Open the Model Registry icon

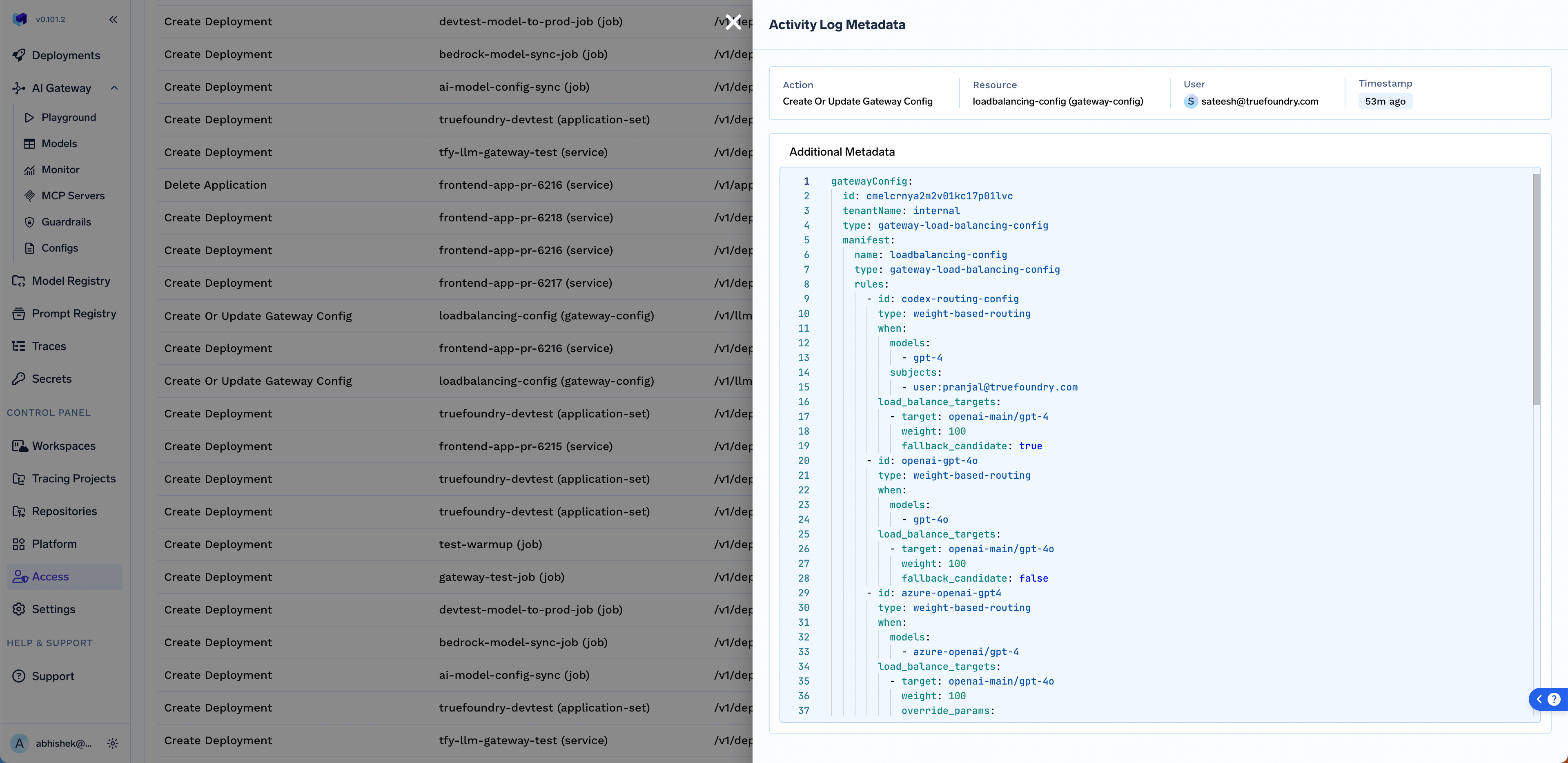19,281
